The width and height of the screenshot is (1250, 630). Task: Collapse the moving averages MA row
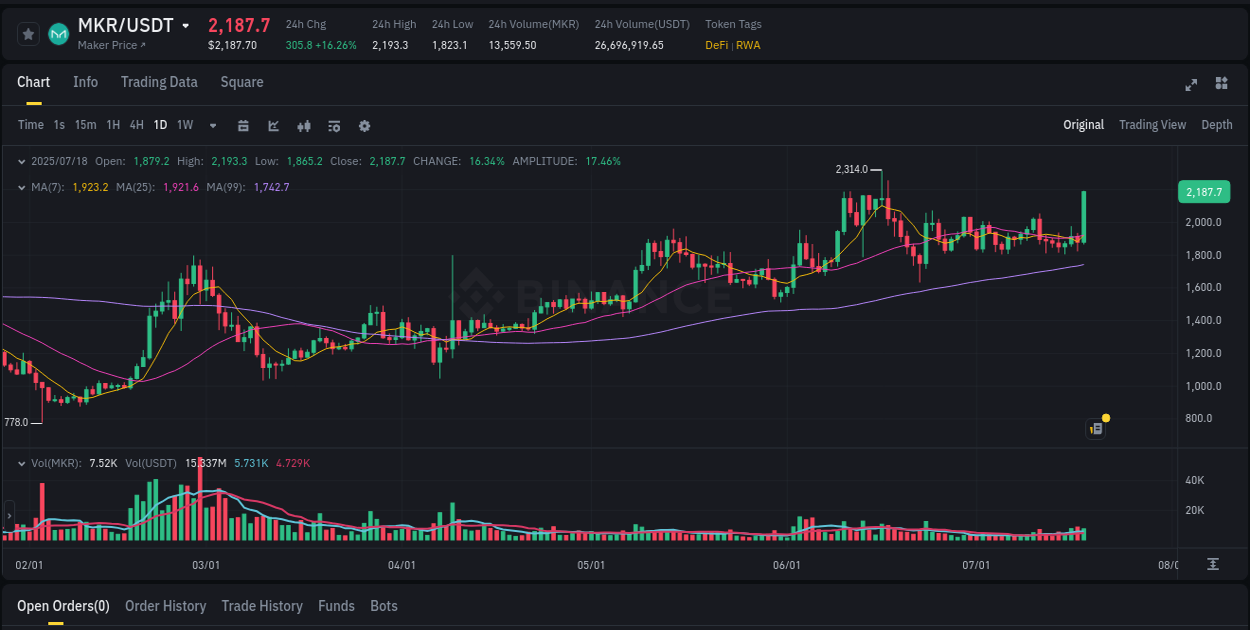[x=22, y=186]
